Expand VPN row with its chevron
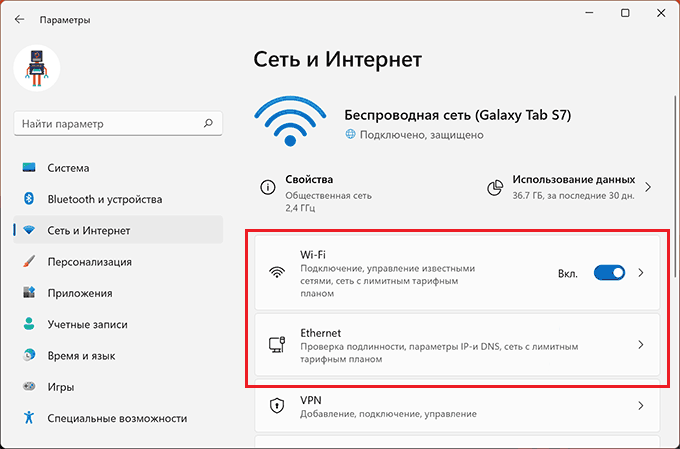 pos(641,406)
